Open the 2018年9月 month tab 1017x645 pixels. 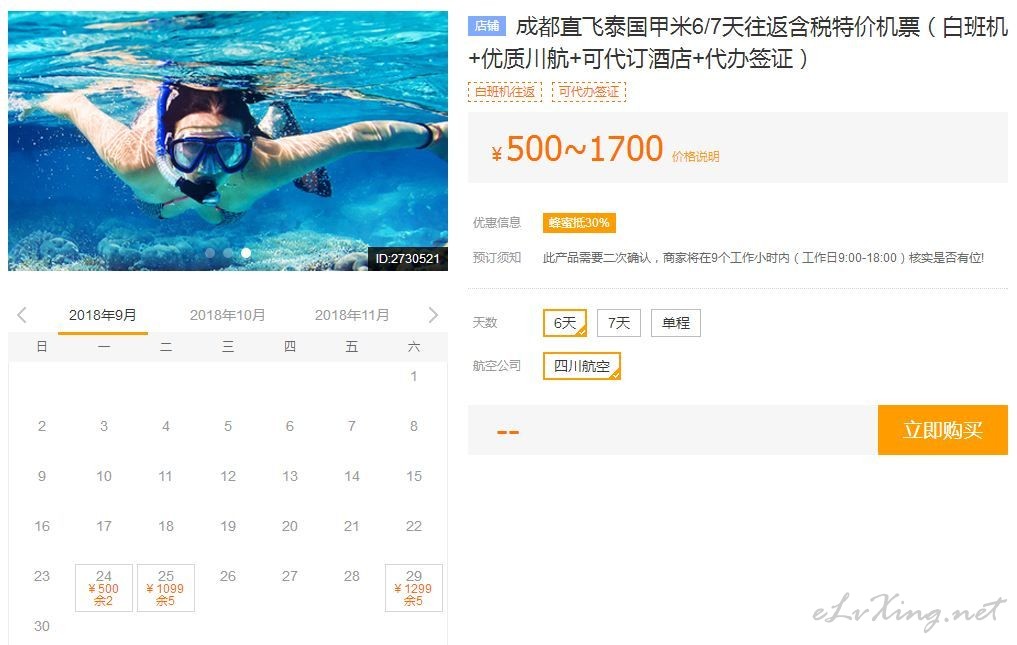pyautogui.click(x=102, y=316)
